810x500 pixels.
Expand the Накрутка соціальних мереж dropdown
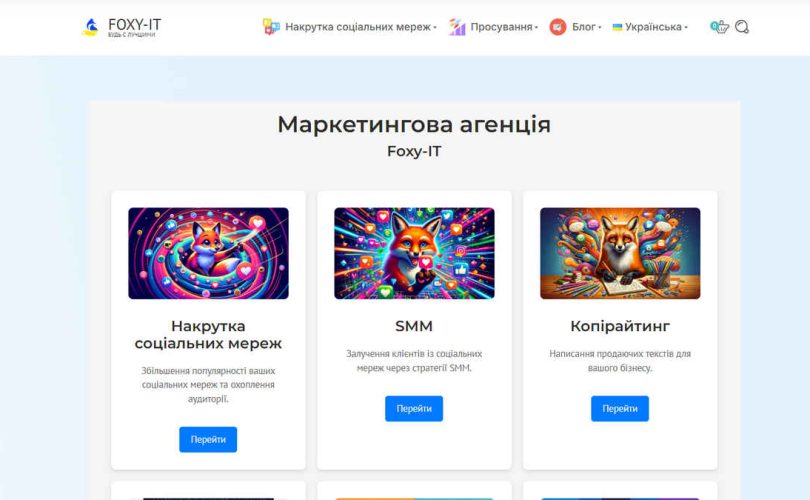click(x=361, y=27)
